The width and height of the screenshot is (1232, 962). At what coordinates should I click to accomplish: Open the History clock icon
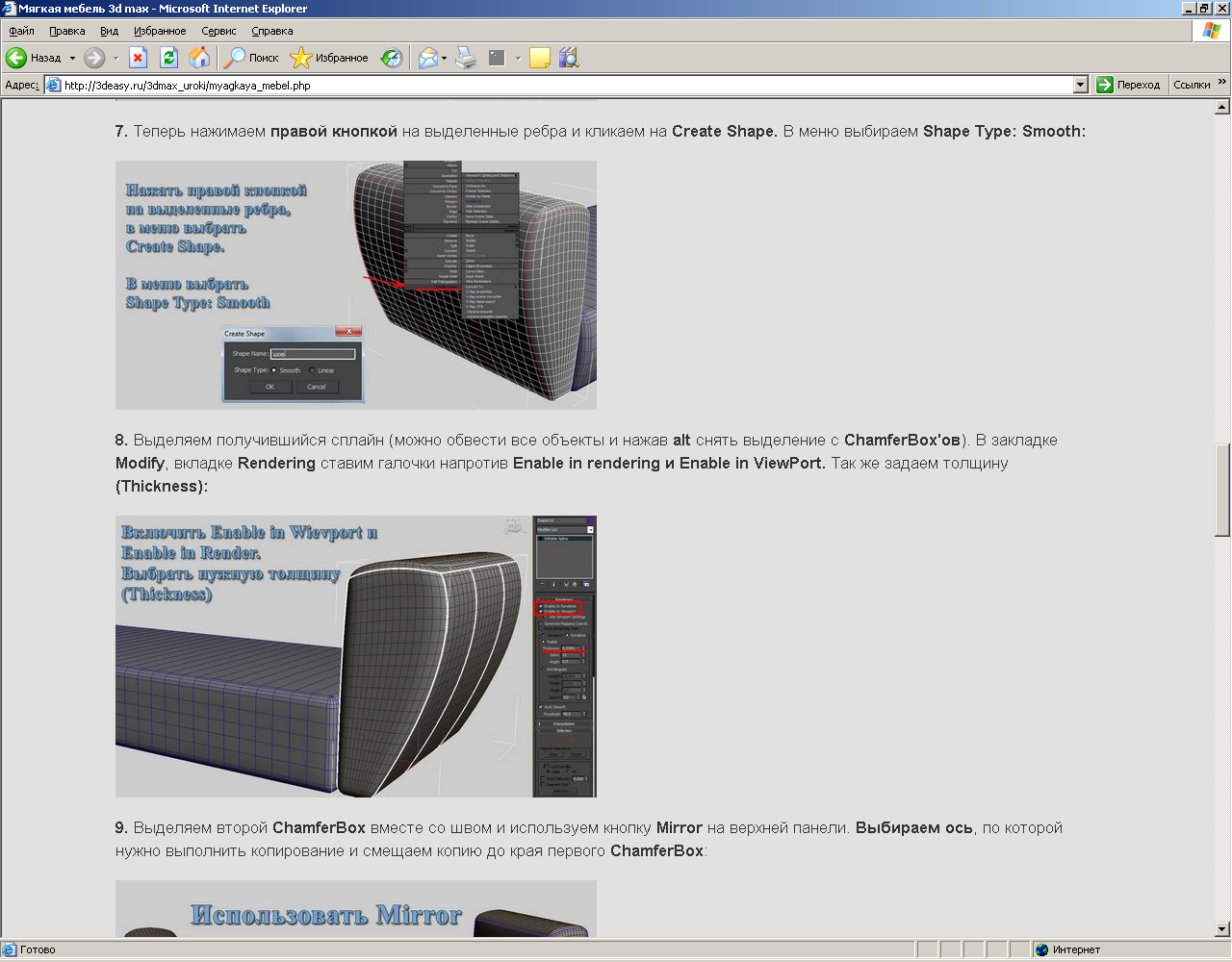tap(392, 58)
